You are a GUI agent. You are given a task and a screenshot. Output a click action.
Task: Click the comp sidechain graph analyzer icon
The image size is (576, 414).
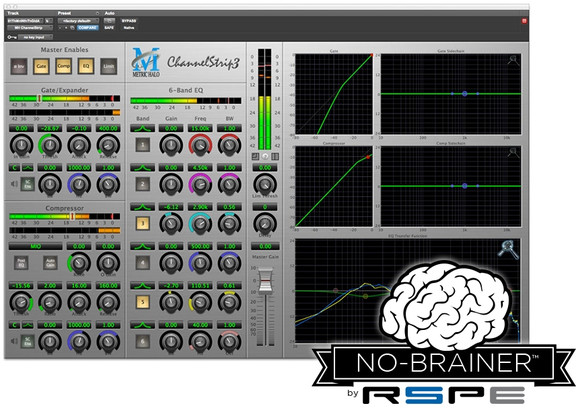tap(513, 152)
